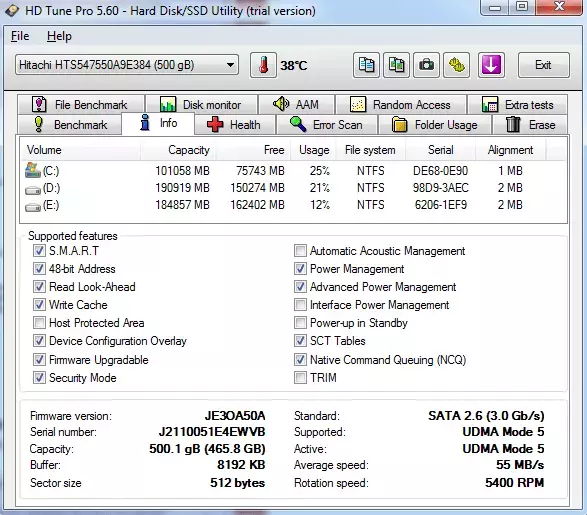The height and width of the screenshot is (515, 587).
Task: Click the File system column header
Action: (371, 150)
